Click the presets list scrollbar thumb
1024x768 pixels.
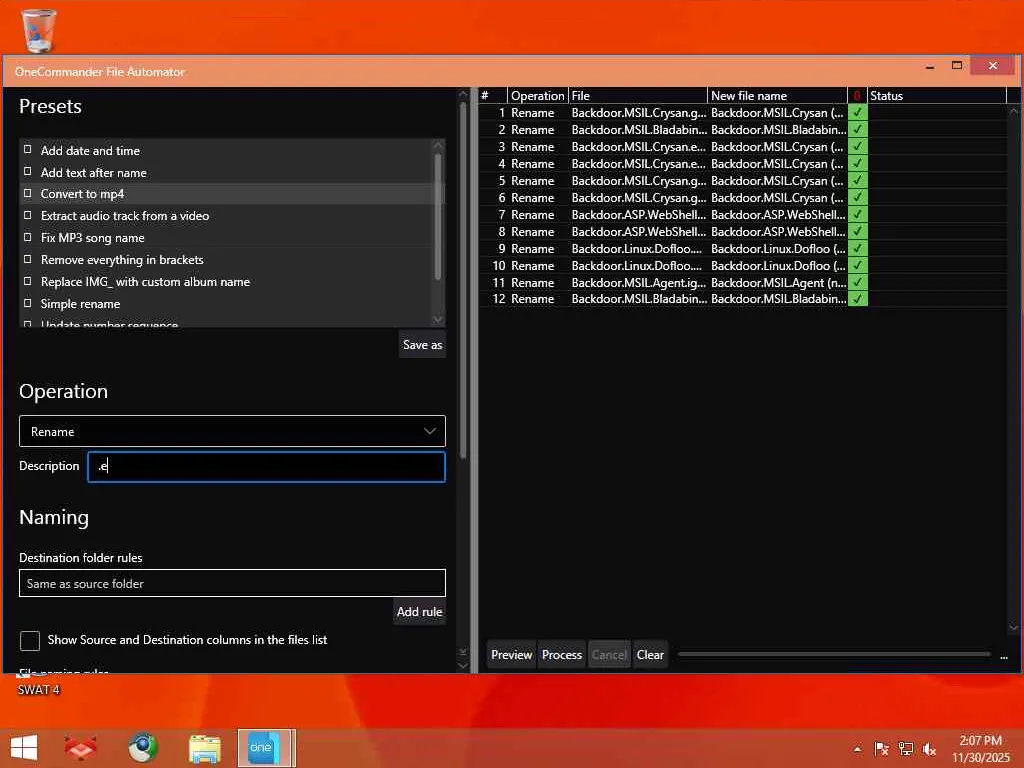[438, 216]
